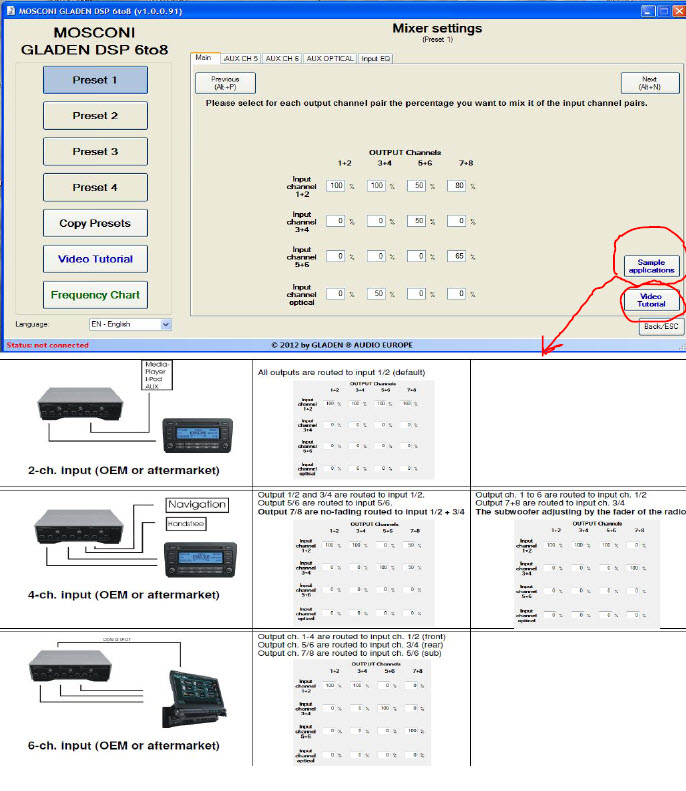Click the 6-ch. input diagram thumbnail
Image resolution: width=686 pixels, height=791 pixels.
tap(128, 683)
